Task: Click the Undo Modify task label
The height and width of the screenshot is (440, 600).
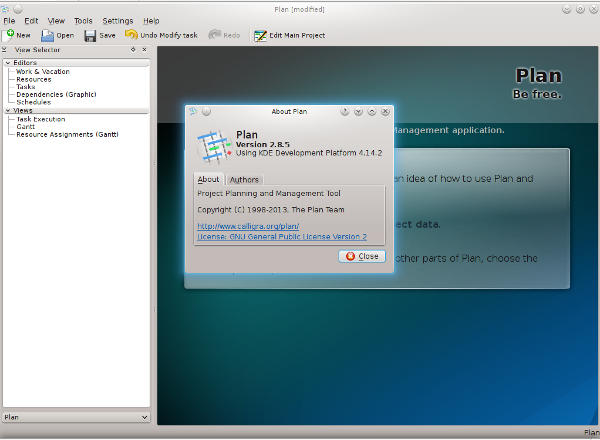Action: [x=169, y=35]
